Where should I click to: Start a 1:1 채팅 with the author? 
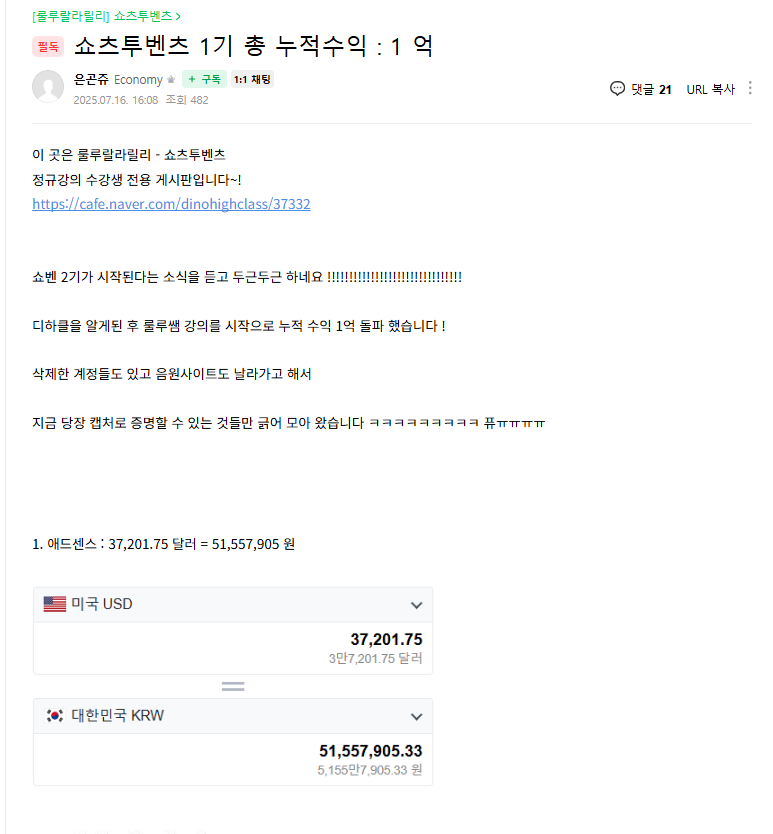point(252,79)
